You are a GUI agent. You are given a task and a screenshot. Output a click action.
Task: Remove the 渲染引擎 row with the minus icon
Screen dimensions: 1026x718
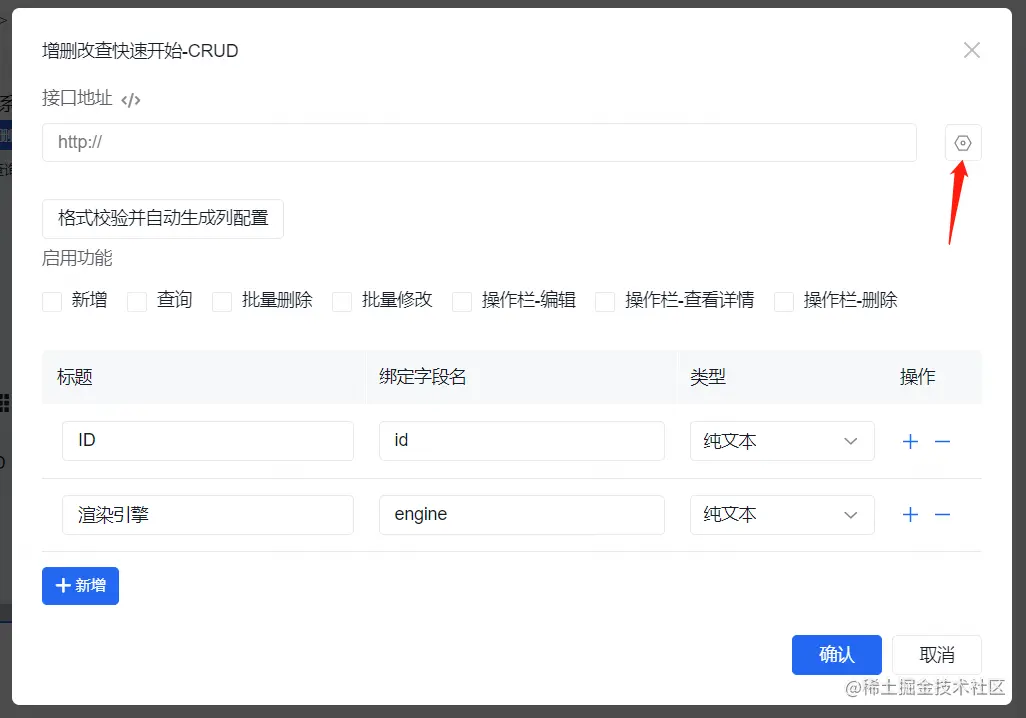pos(942,514)
